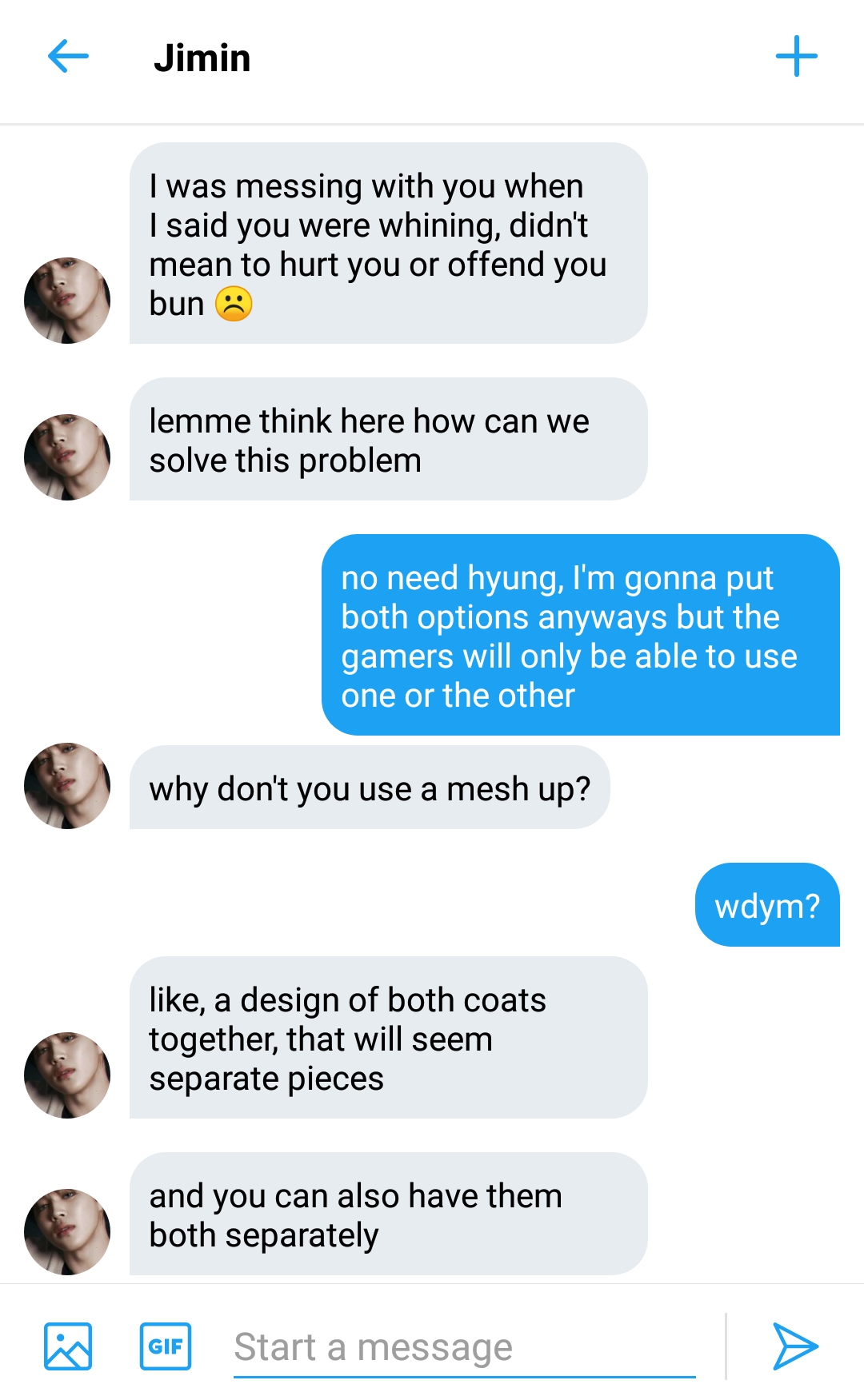Select the 'I was messing with you' message
The height and width of the screenshot is (1400, 864).
coord(388,244)
